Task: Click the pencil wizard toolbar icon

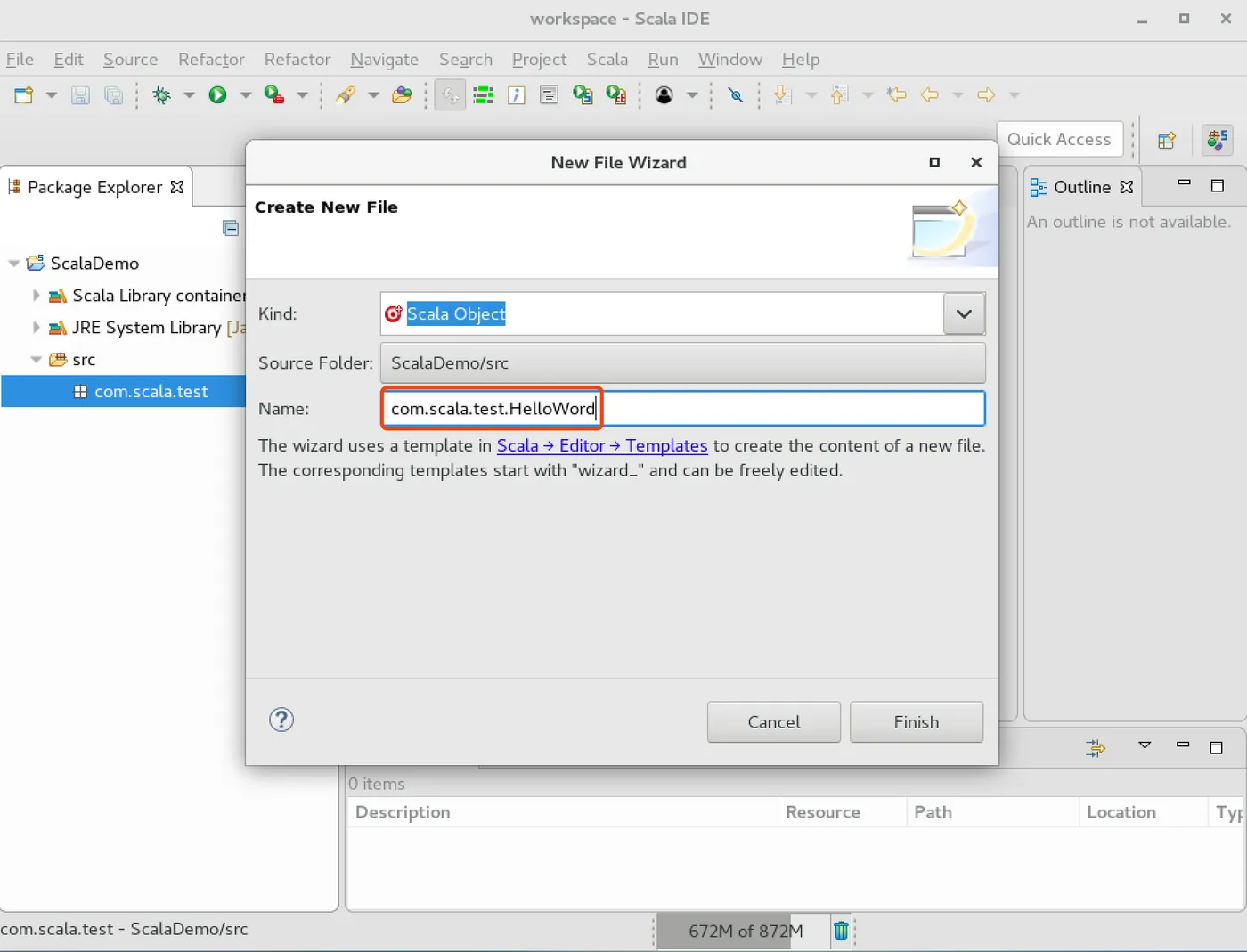Action: point(345,94)
